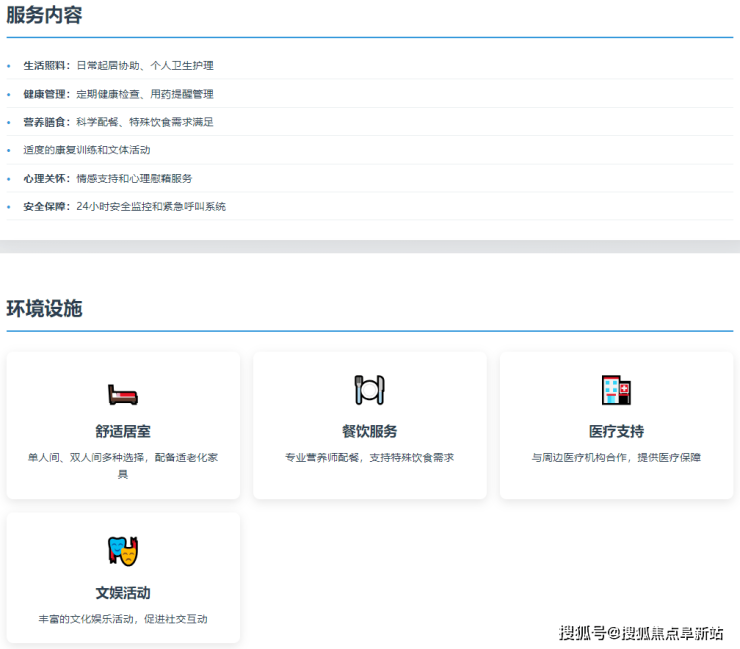Click the 专业营养师配餐 description text
740x649 pixels.
point(369,457)
